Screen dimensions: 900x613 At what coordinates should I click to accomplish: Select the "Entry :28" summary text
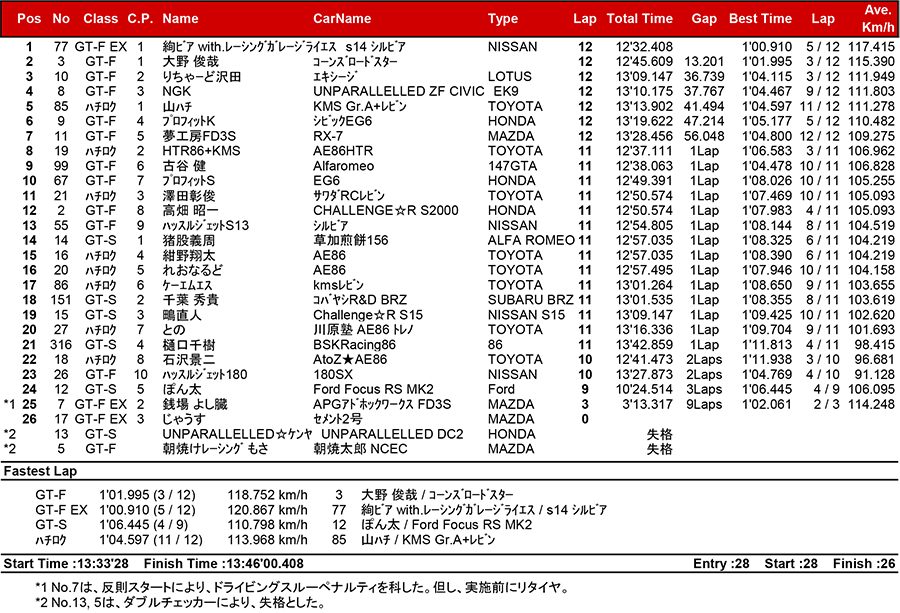(x=721, y=564)
